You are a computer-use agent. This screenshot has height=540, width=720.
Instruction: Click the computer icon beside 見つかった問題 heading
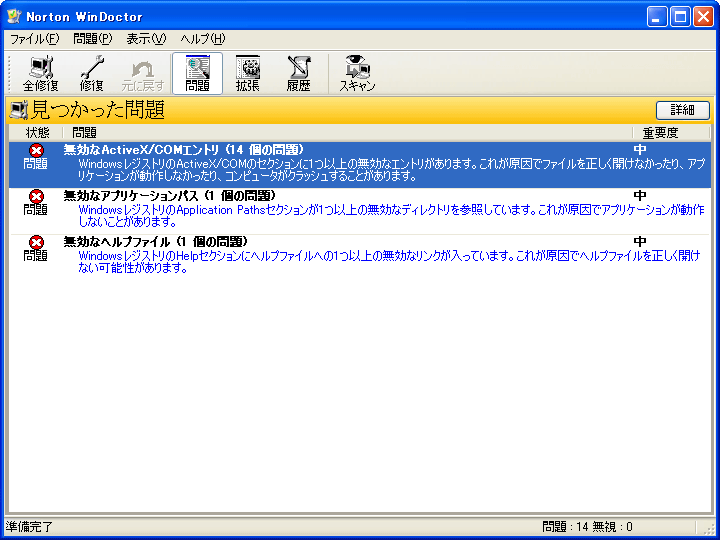(19, 110)
